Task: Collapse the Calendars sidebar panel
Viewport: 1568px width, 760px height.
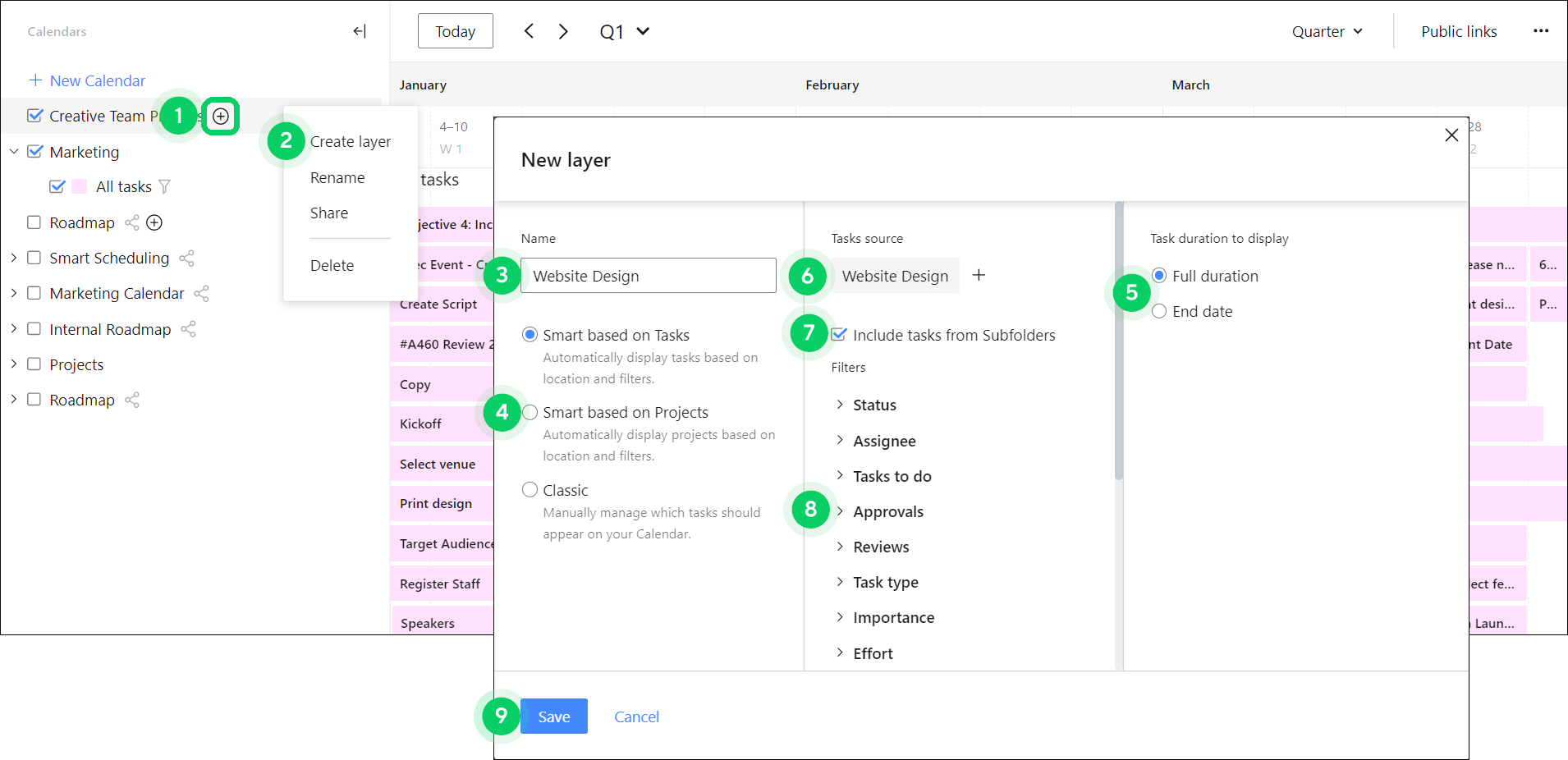Action: coord(359,31)
